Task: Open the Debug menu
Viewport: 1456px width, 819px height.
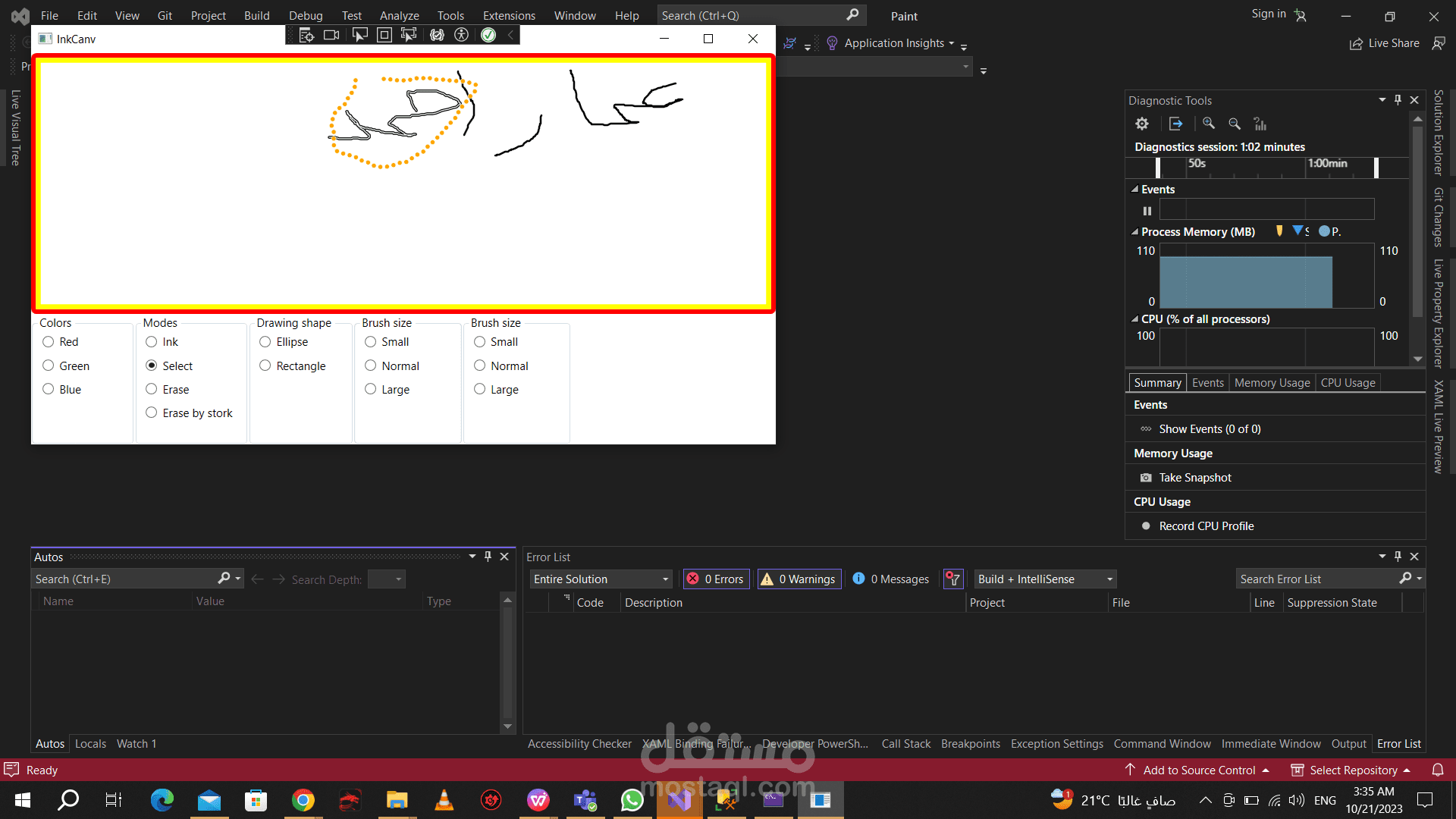Action: (x=306, y=15)
